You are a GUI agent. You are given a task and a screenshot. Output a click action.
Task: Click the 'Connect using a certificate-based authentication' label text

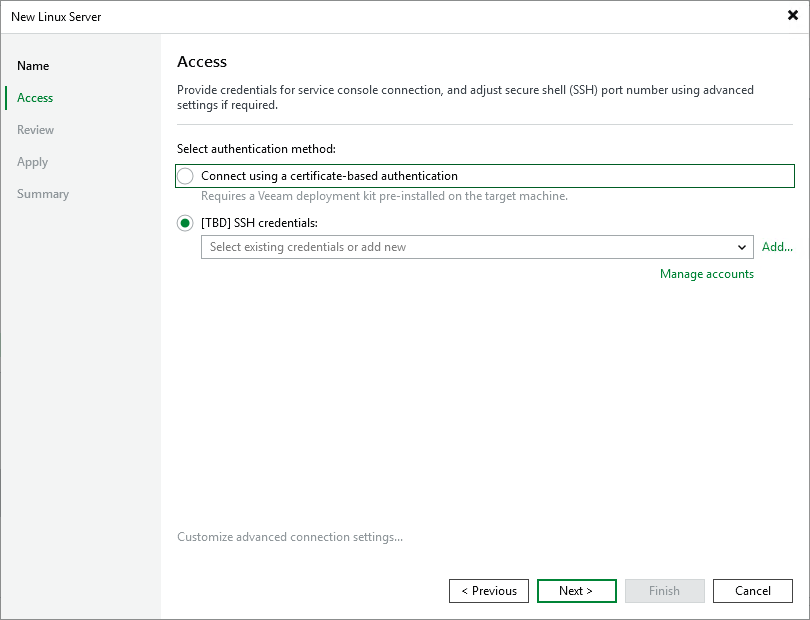(x=329, y=176)
